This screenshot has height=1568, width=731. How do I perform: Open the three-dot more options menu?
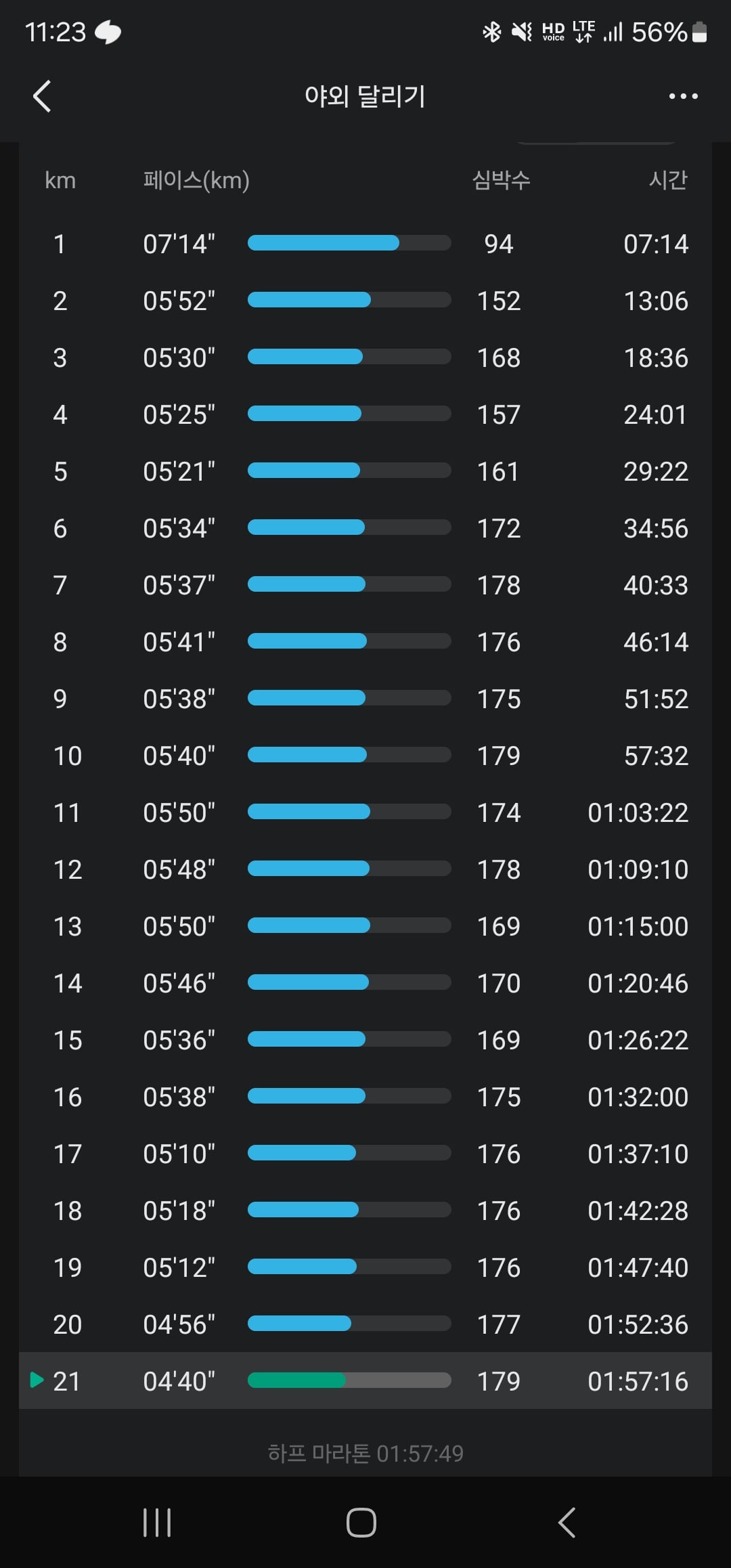click(683, 96)
